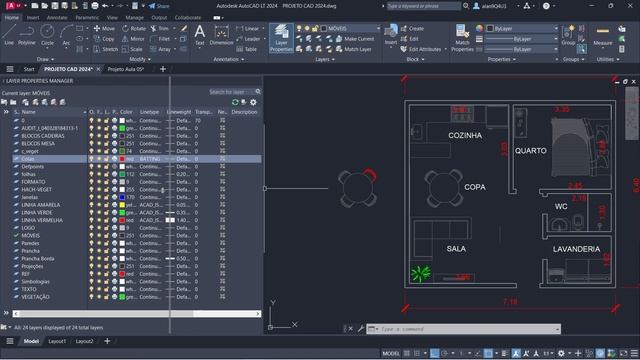Toggle On/Off bulb for TEXTO layer
Image resolution: width=640 pixels, height=360 pixels.
tap(91, 289)
